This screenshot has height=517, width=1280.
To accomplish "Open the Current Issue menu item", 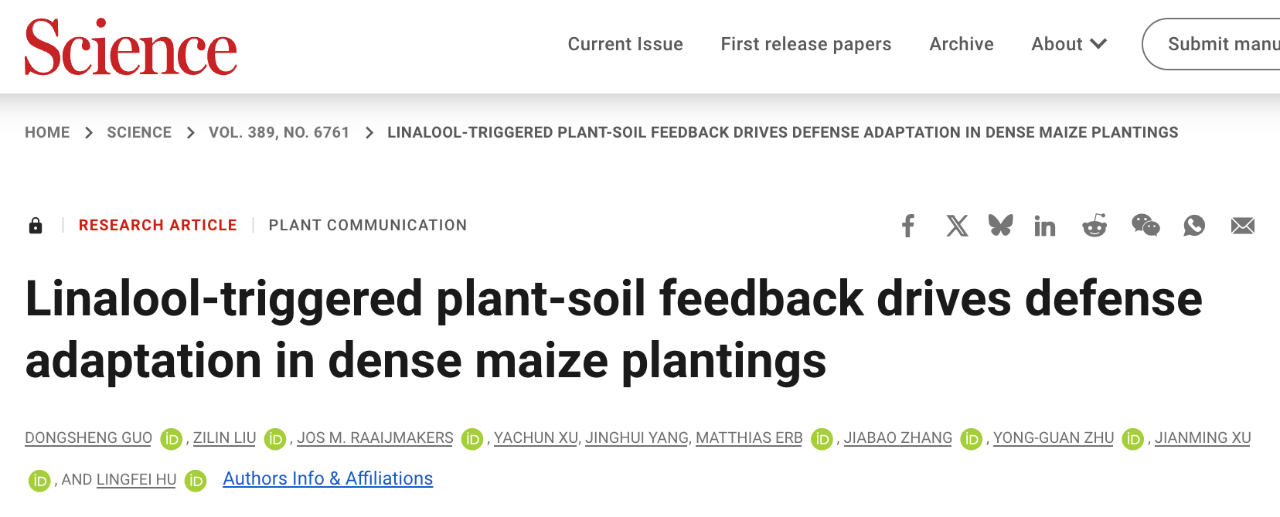I will (x=625, y=44).
